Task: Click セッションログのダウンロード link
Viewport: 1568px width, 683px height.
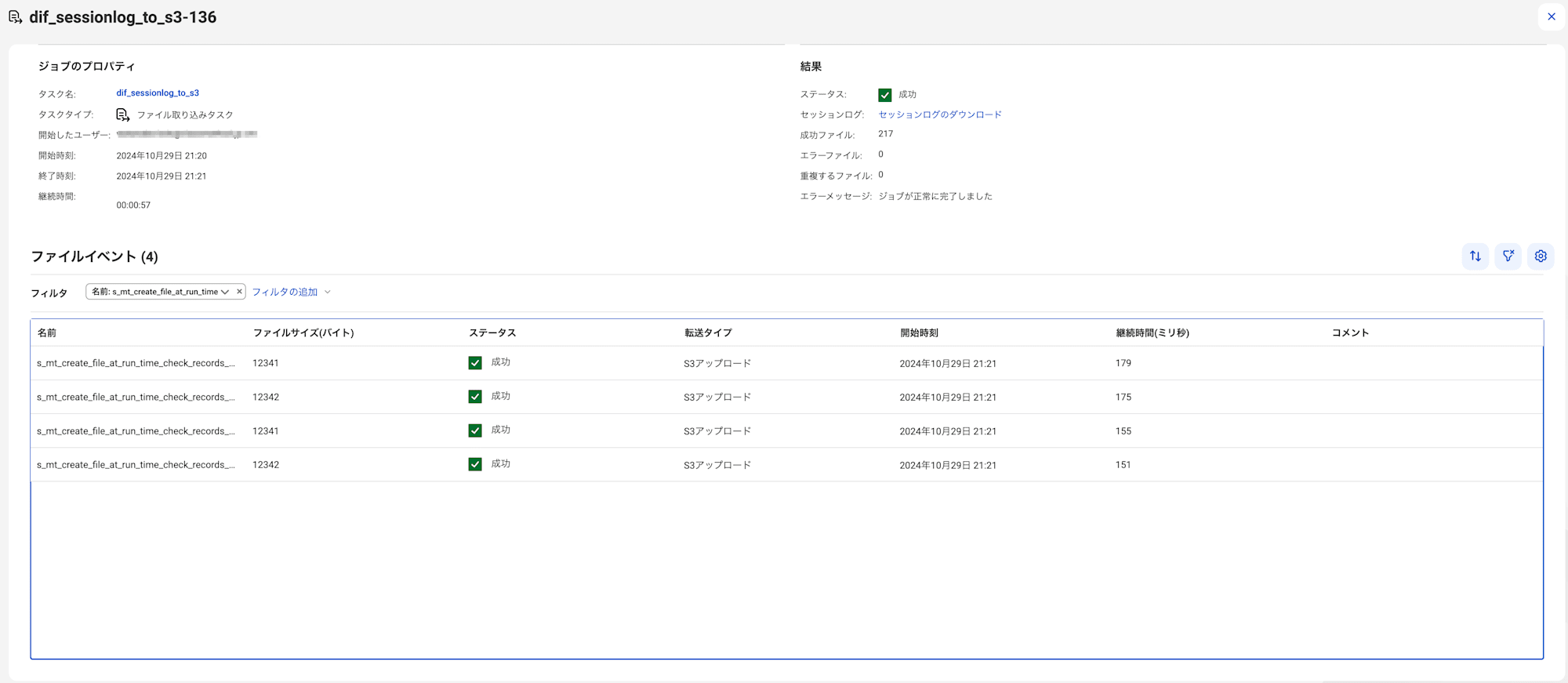Action: pyautogui.click(x=940, y=114)
